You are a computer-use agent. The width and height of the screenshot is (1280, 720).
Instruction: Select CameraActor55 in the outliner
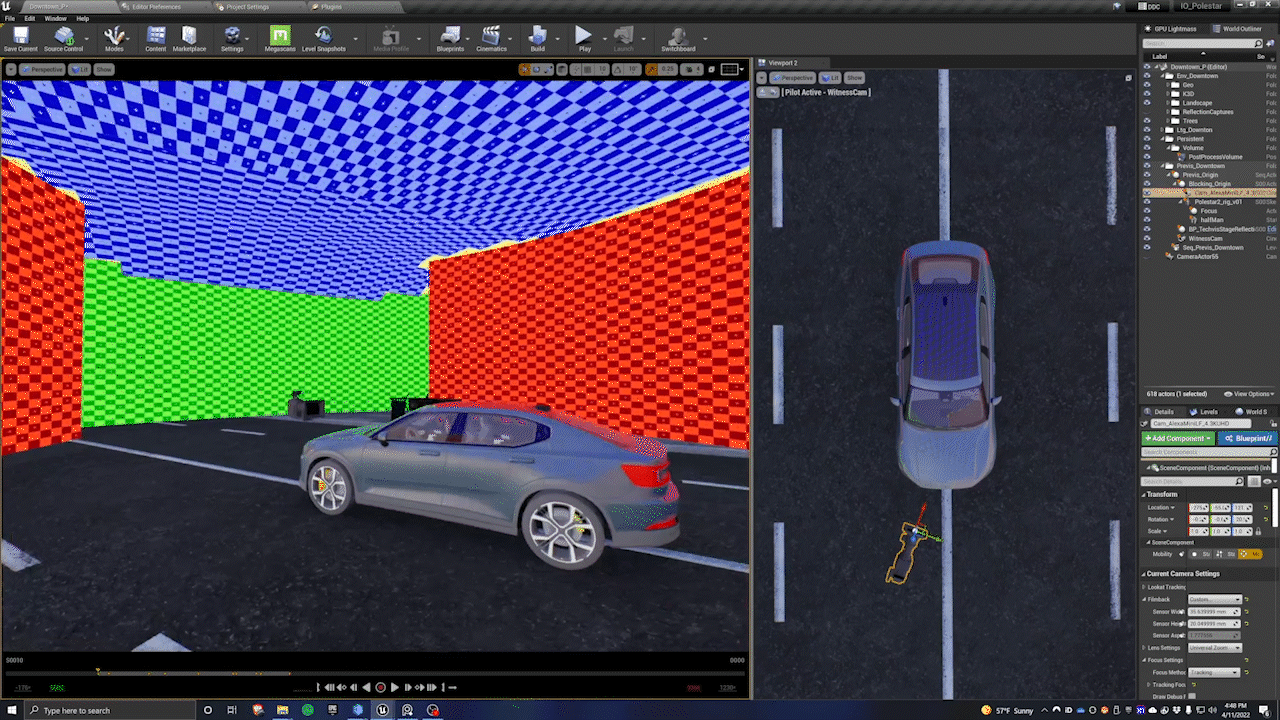(x=1196, y=256)
